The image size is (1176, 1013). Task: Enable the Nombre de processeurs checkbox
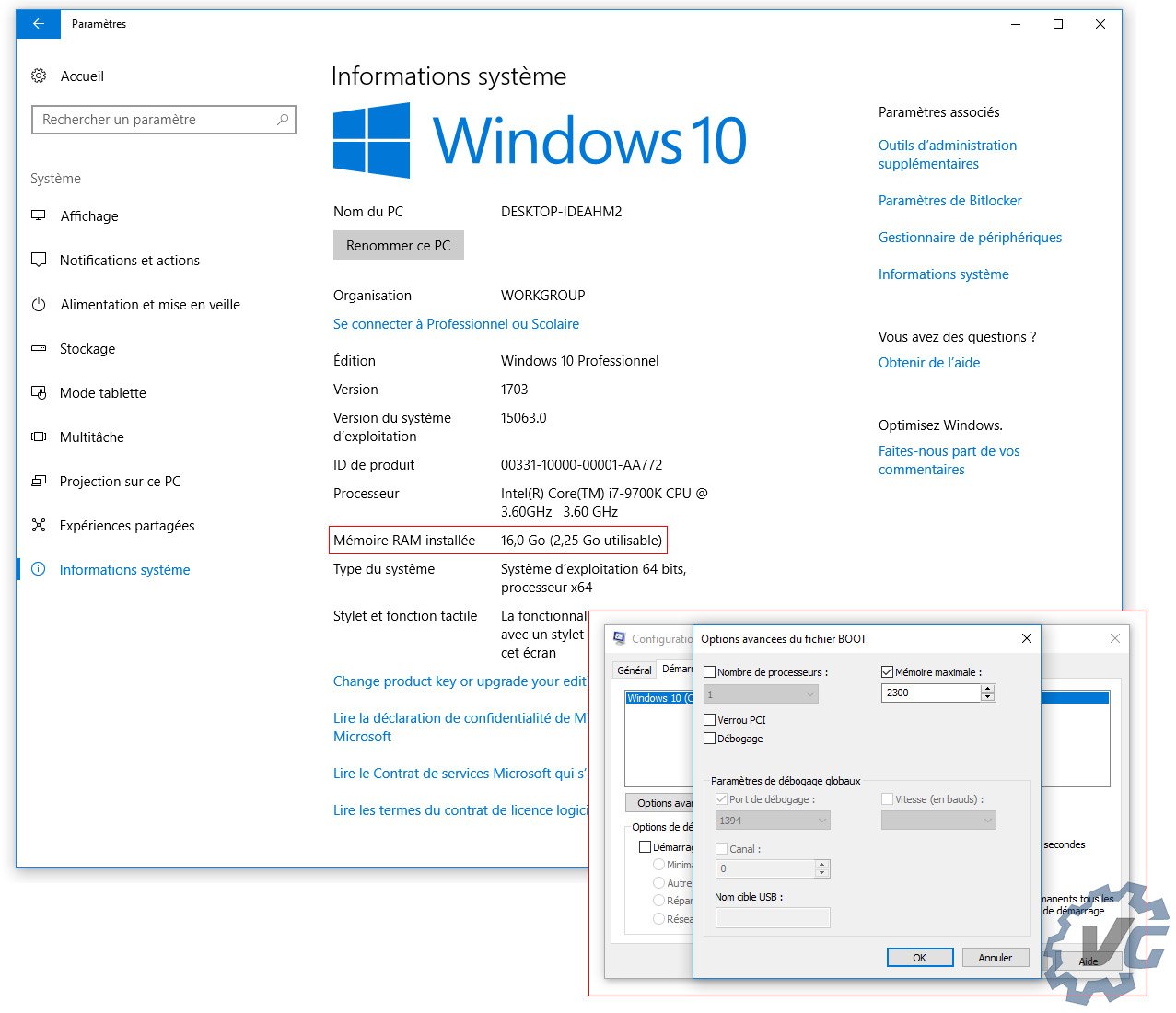click(710, 672)
